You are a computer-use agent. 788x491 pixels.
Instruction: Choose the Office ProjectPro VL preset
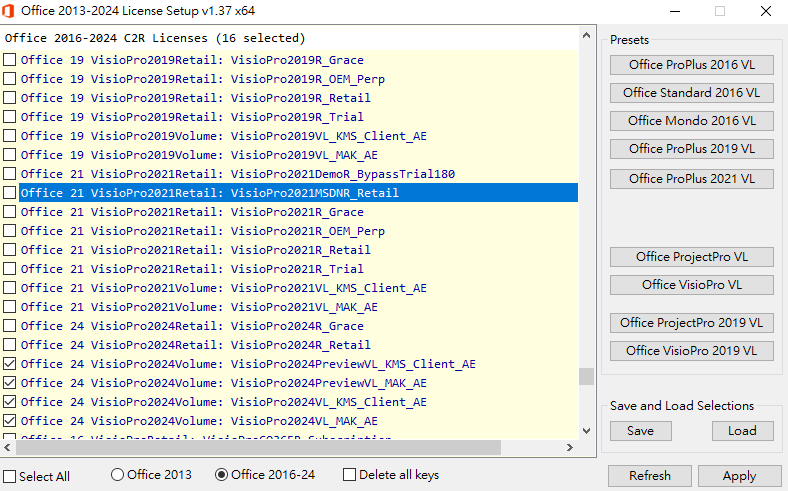[x=692, y=257]
